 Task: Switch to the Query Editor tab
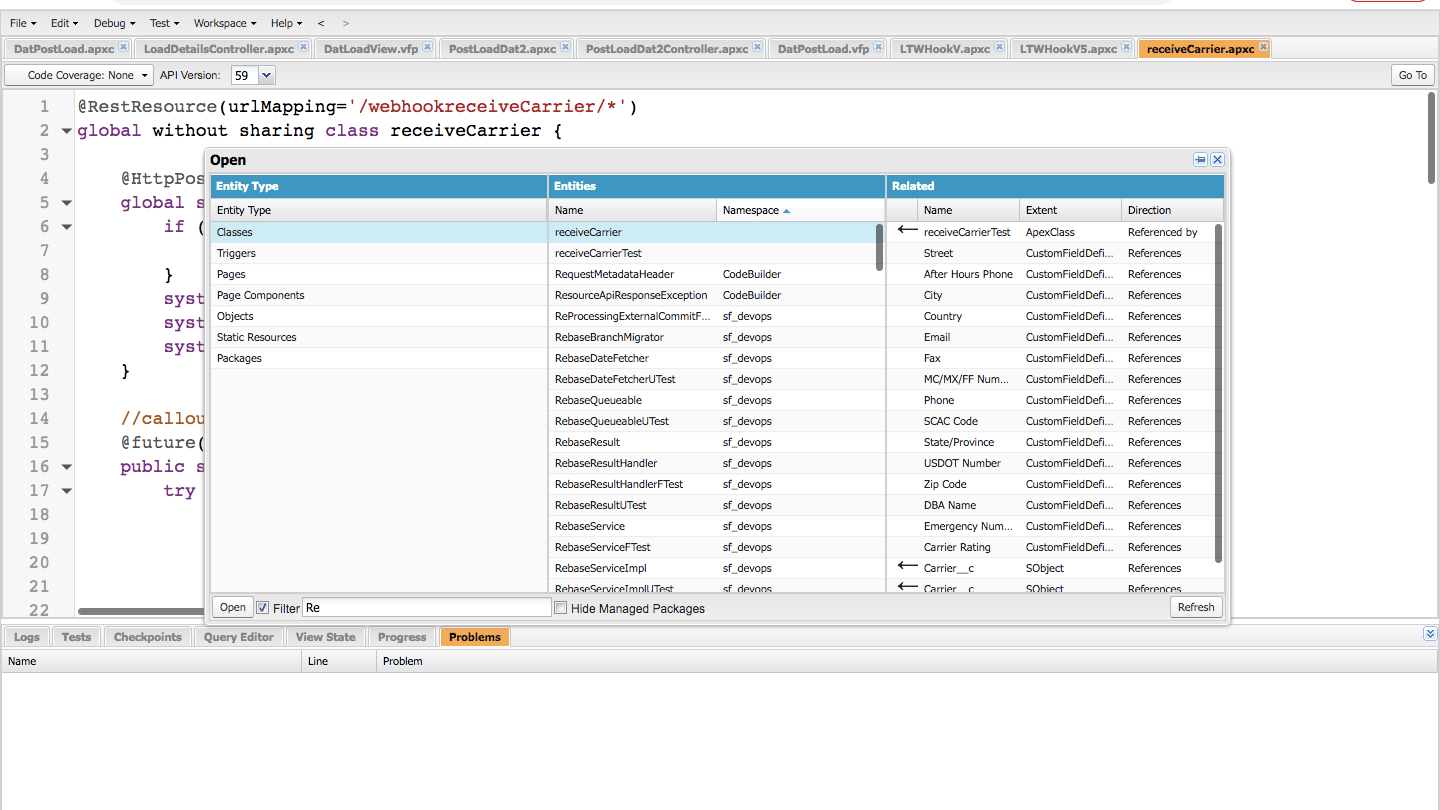click(238, 637)
